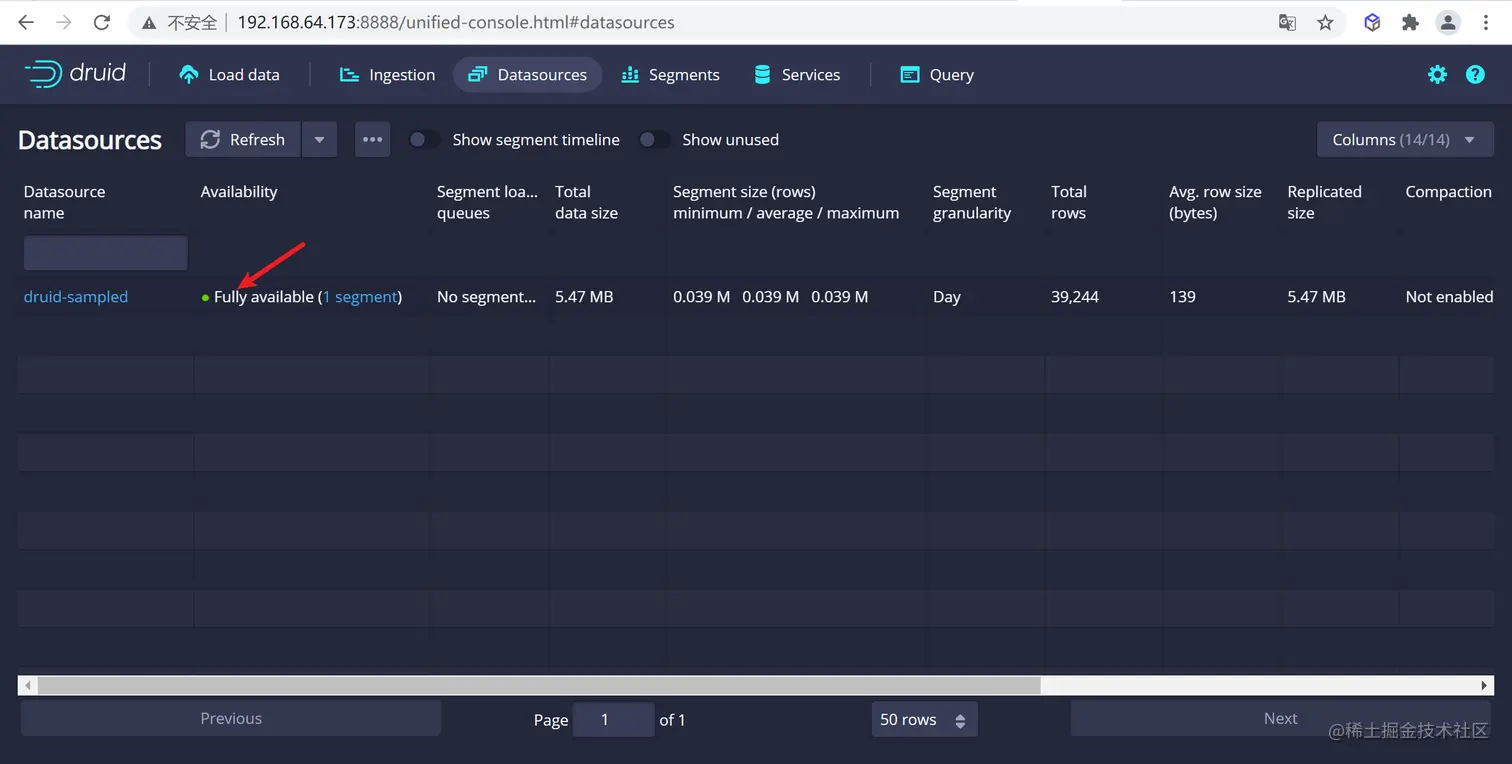Go to the Next page

point(1280,719)
